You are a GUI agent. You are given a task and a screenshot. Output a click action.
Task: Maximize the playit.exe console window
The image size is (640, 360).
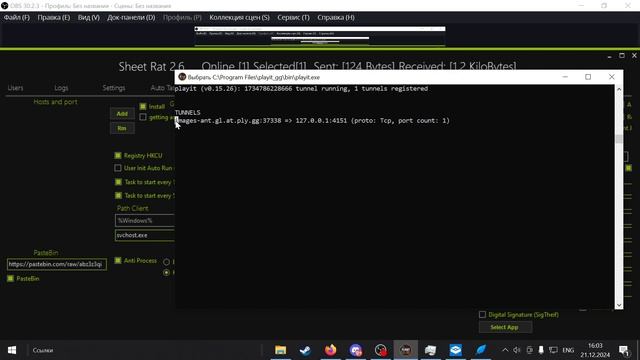coord(588,77)
